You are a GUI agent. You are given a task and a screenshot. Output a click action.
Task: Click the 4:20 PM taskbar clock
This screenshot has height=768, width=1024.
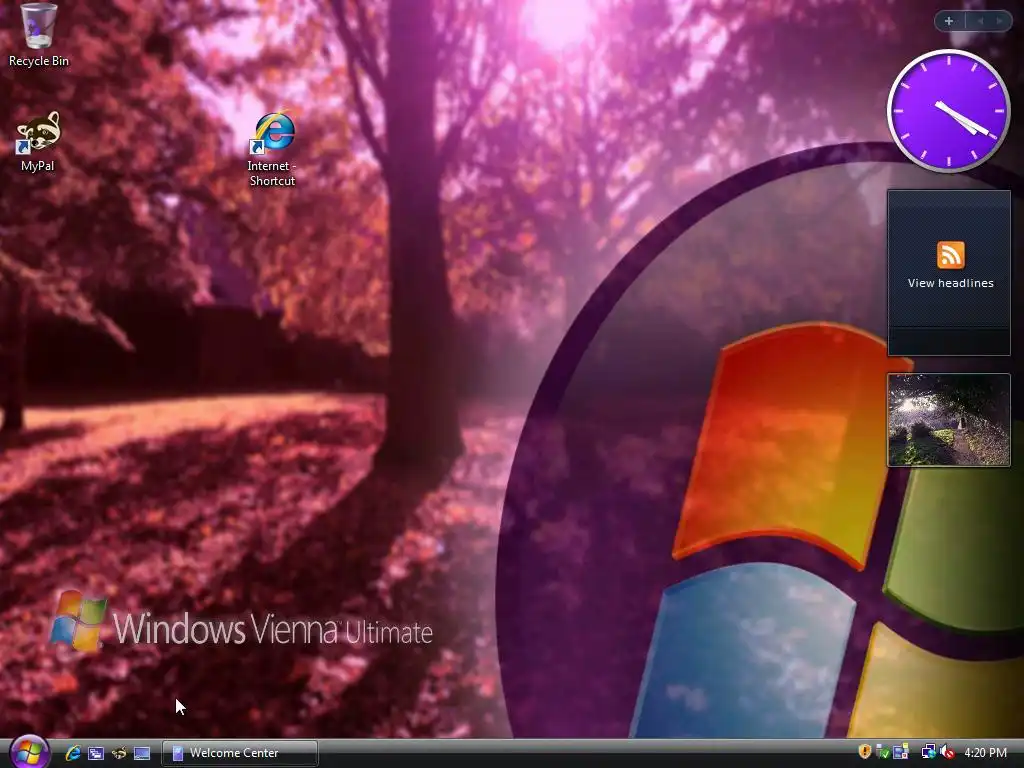(985, 753)
